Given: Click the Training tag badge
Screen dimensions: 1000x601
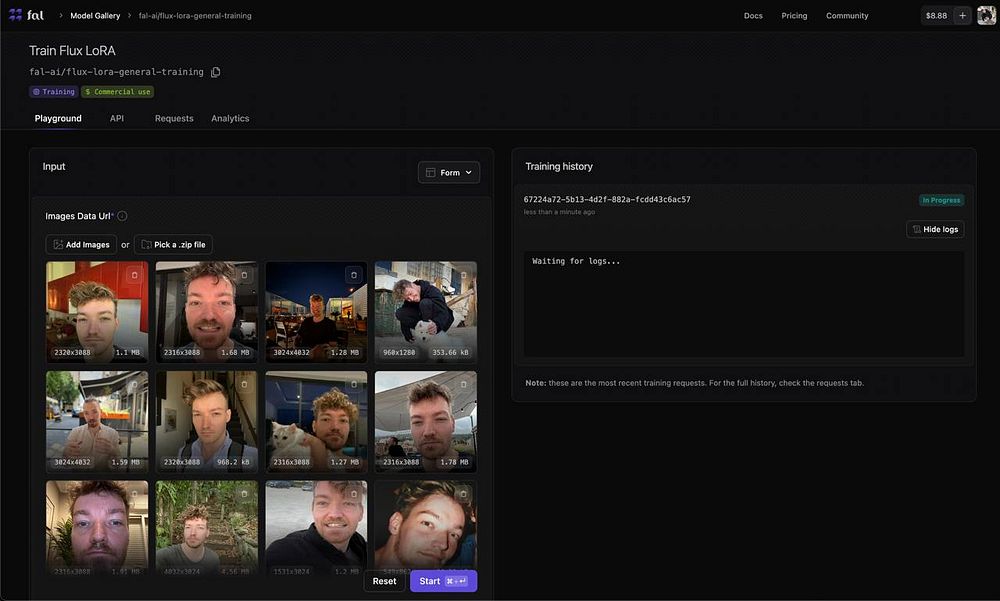Looking at the screenshot, I should [54, 92].
